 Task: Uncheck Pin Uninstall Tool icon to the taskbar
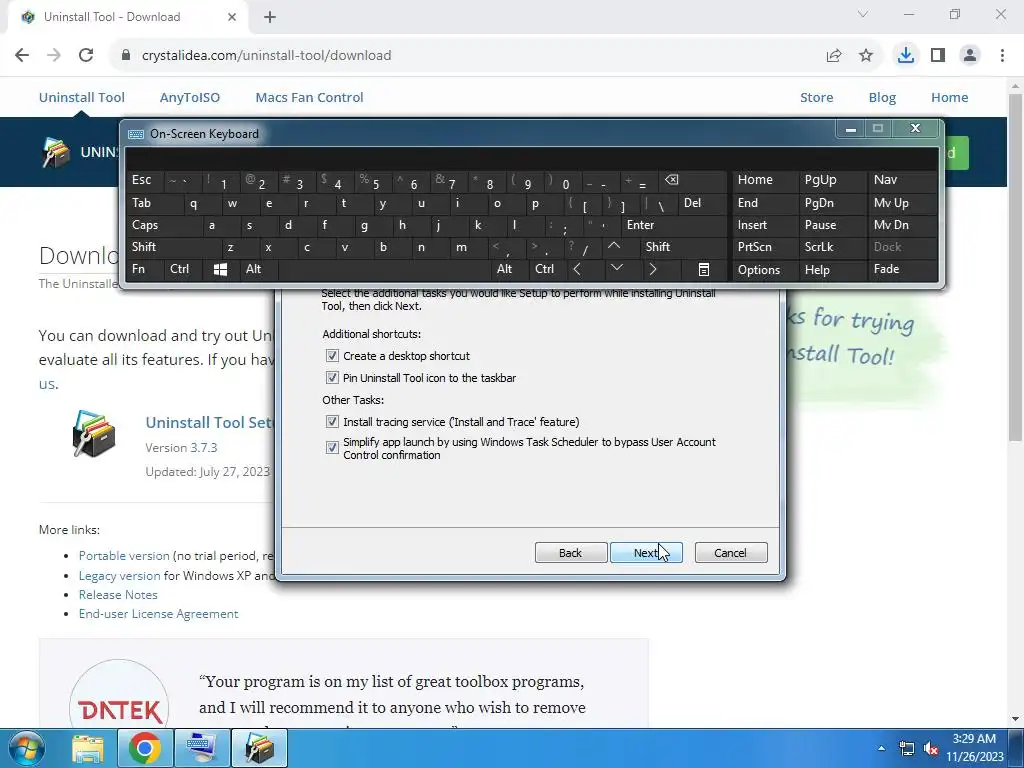(x=332, y=378)
